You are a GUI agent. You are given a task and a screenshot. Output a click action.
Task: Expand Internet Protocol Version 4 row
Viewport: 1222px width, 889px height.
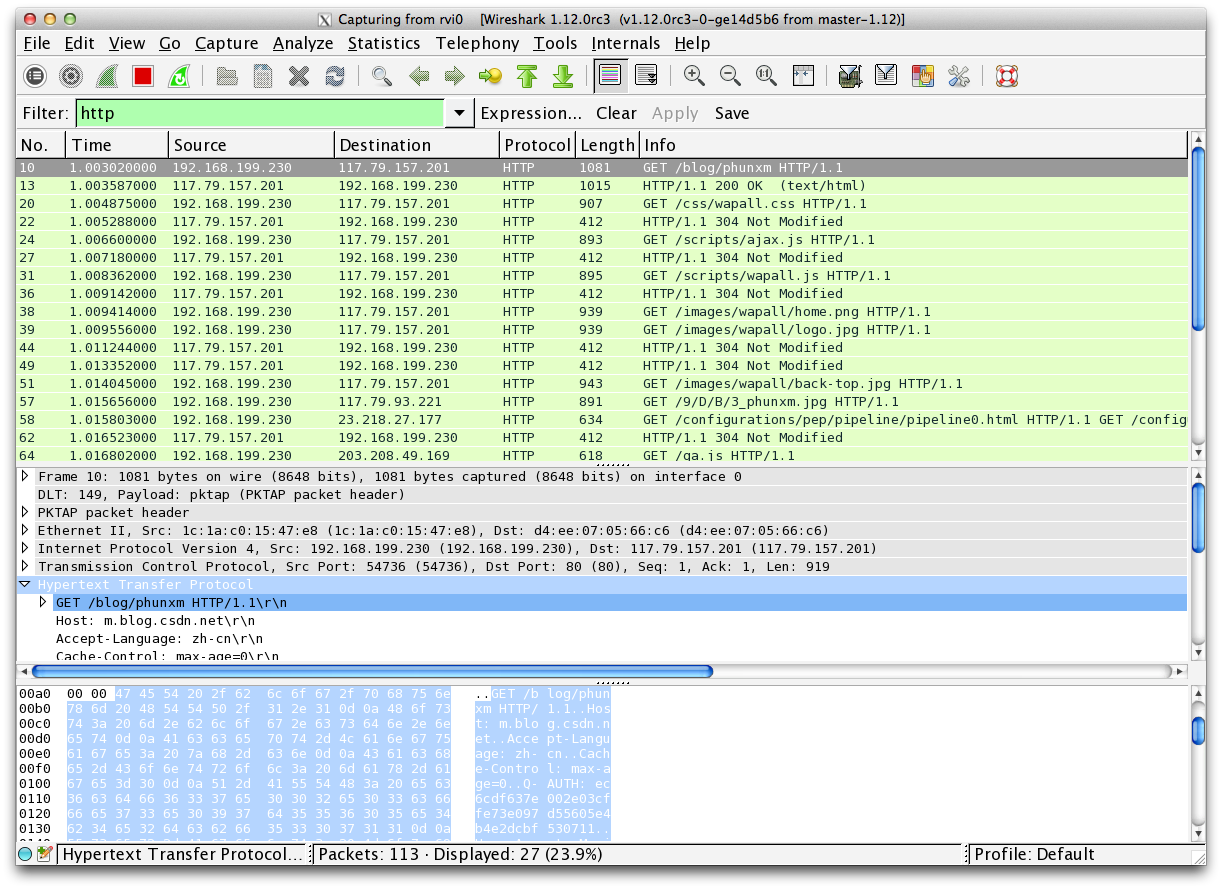click(x=26, y=548)
